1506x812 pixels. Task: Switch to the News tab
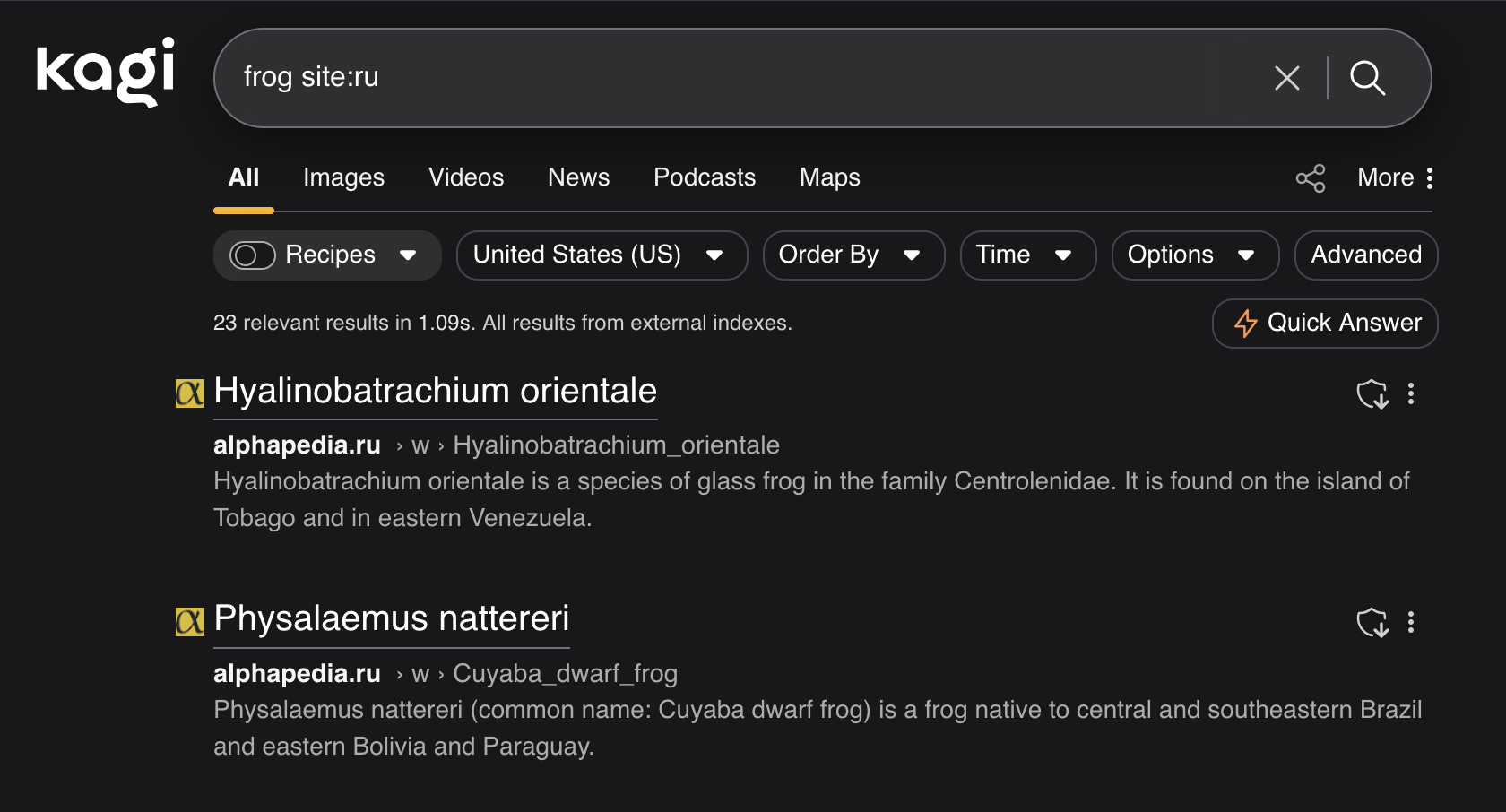(578, 177)
